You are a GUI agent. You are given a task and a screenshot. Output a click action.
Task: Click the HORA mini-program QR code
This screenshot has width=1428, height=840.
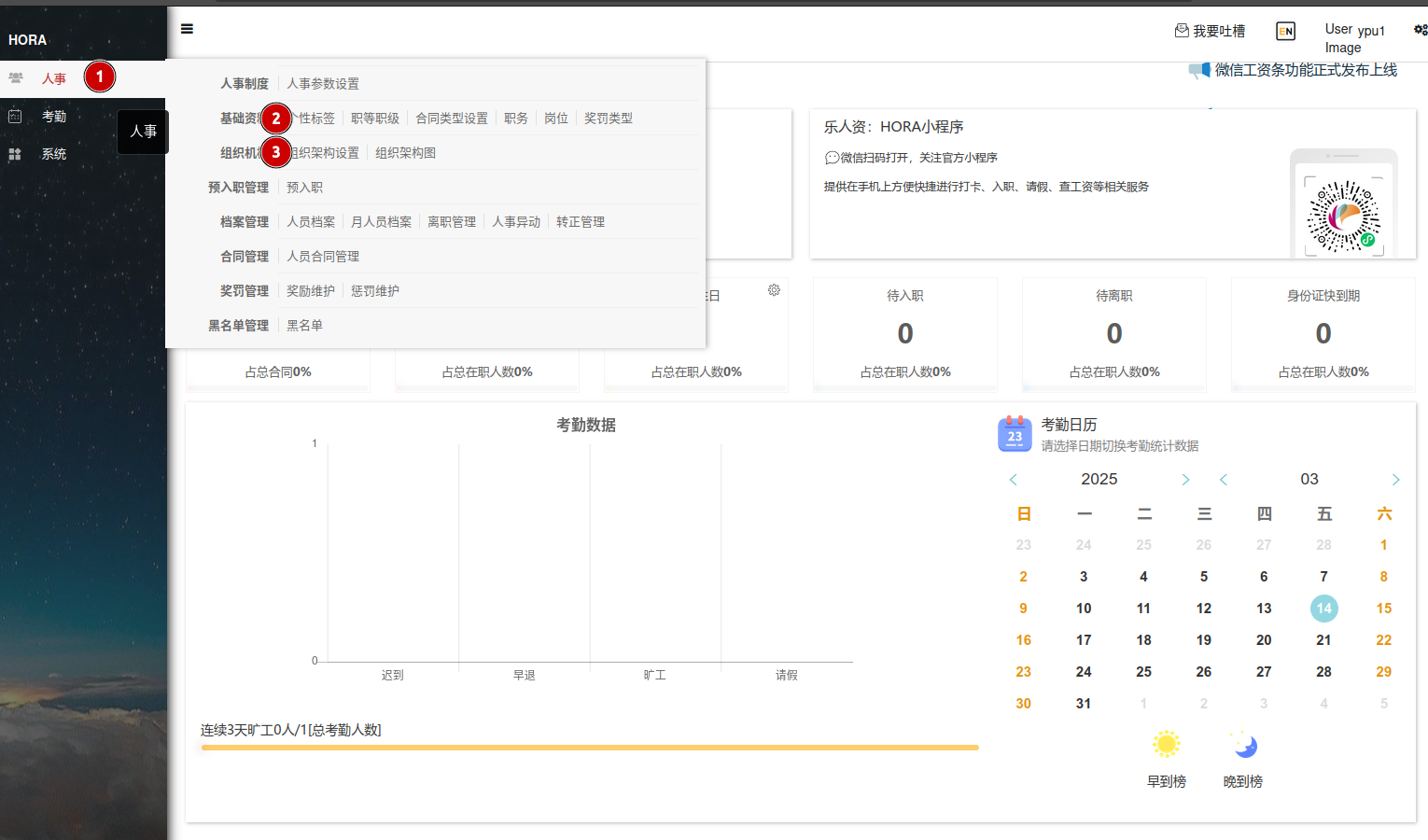(1343, 217)
